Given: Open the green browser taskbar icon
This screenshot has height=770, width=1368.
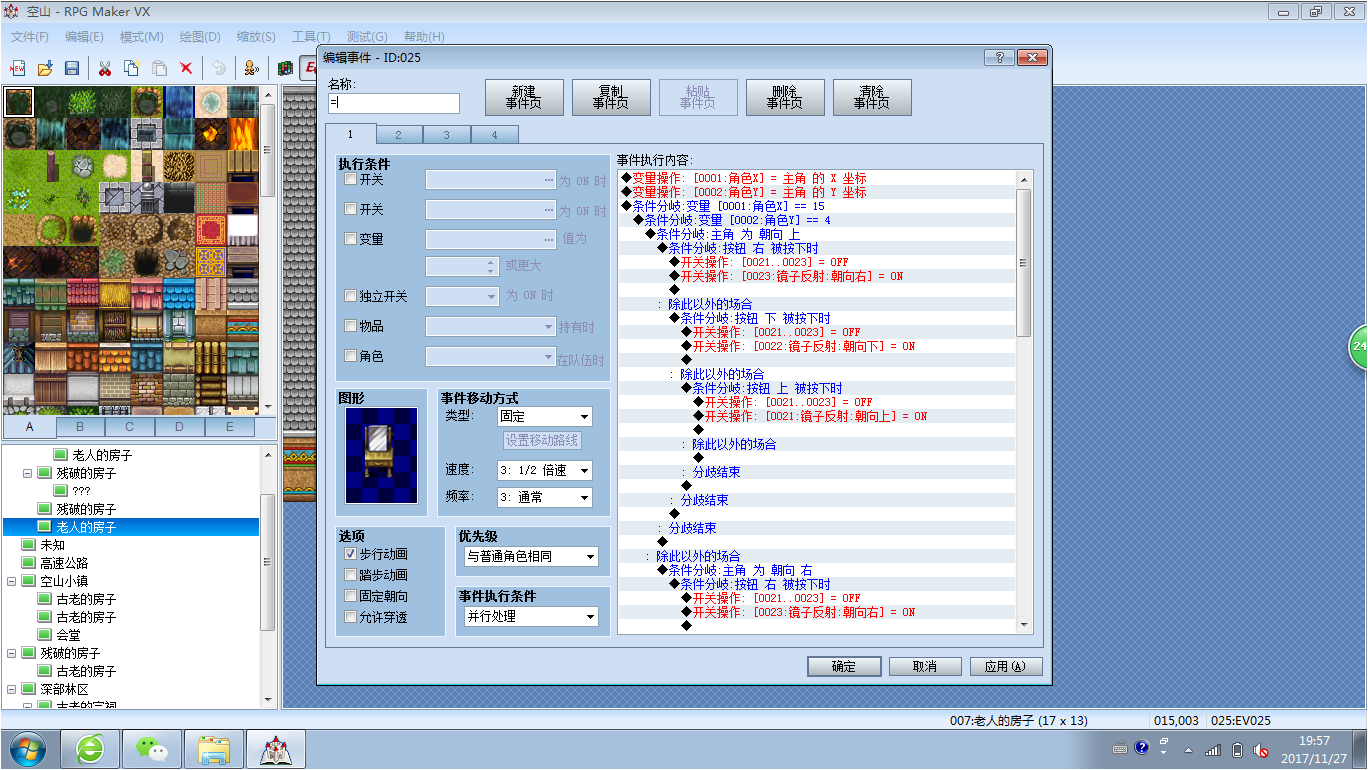Looking at the screenshot, I should [90, 748].
